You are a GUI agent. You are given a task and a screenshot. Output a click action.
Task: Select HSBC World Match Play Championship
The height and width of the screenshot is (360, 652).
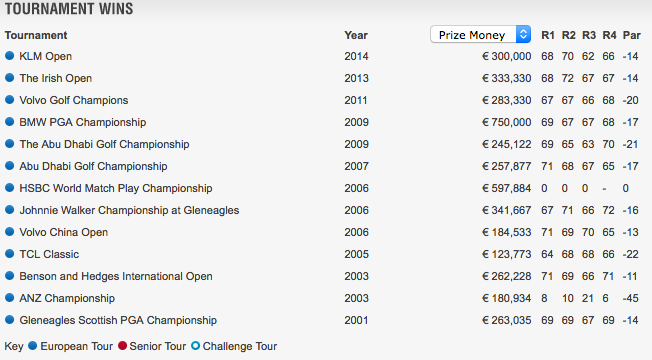point(116,188)
